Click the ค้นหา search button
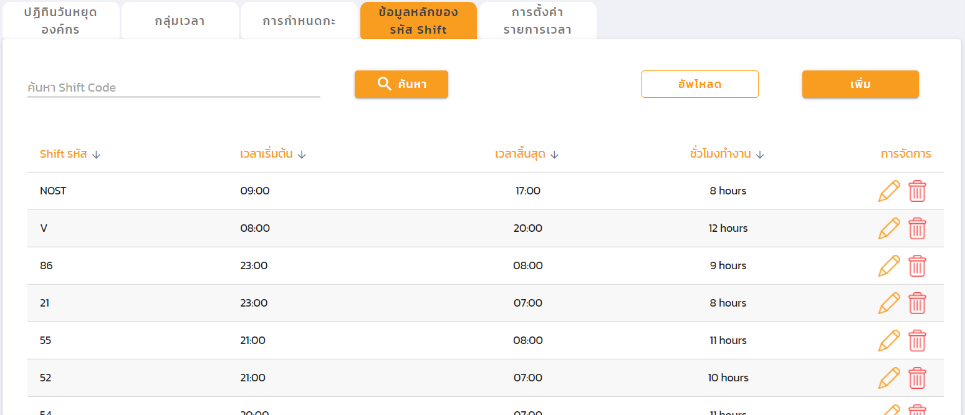This screenshot has width=965, height=415. [401, 84]
